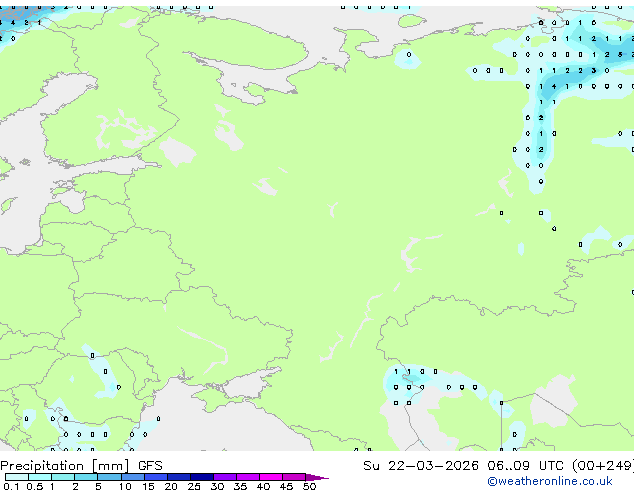Click the legend value "0.5"

35,486
